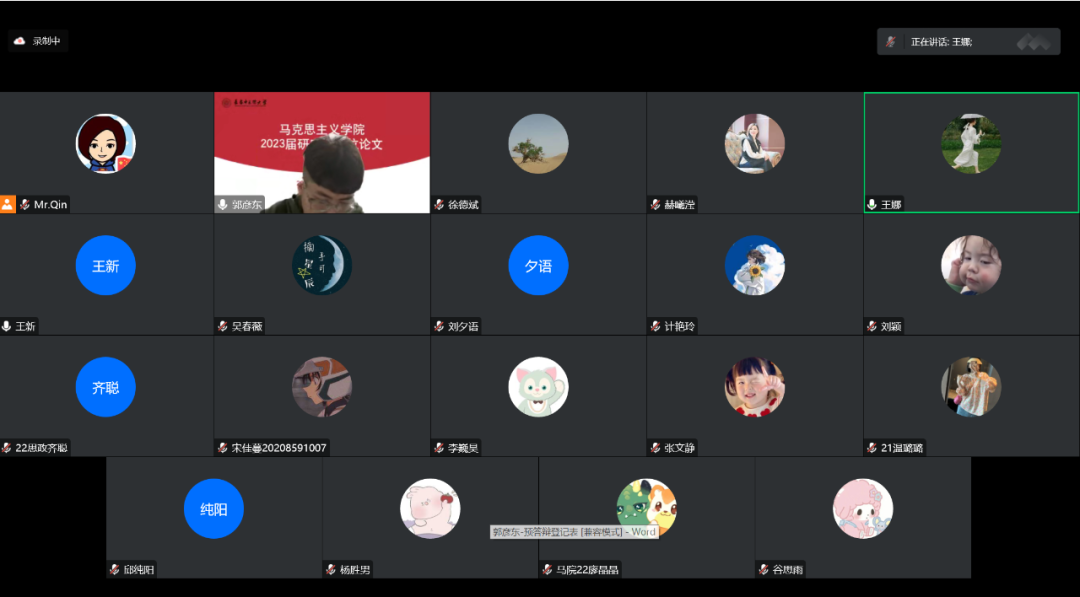Click the muted mic icon next to 22思政齐聪

pyautogui.click(x=6, y=448)
